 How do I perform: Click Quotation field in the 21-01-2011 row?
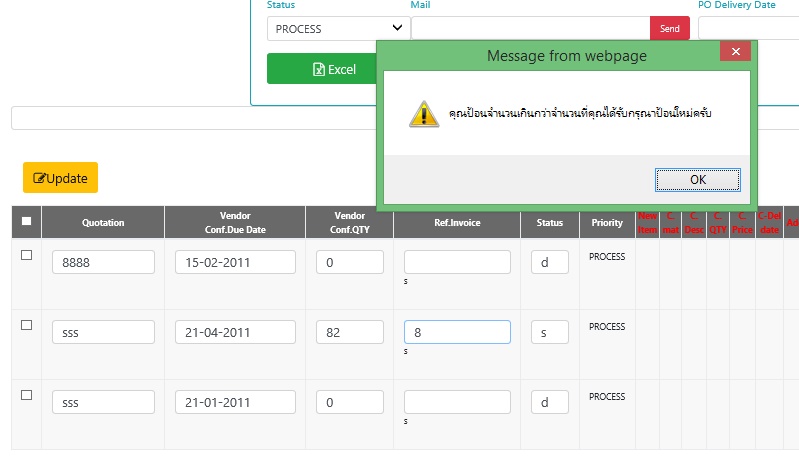coord(103,402)
